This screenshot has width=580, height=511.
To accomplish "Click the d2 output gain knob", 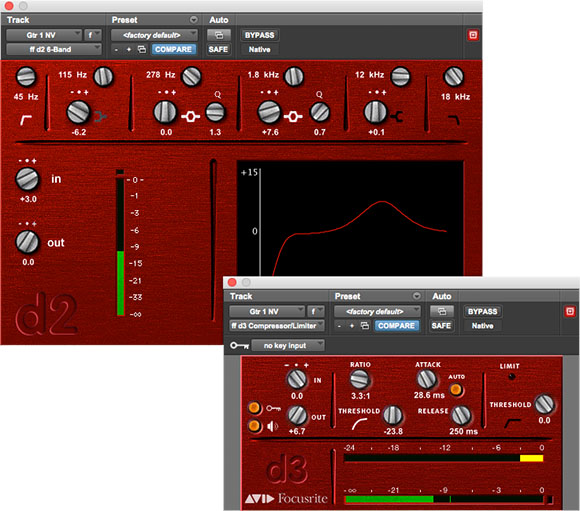I will [x=27, y=242].
